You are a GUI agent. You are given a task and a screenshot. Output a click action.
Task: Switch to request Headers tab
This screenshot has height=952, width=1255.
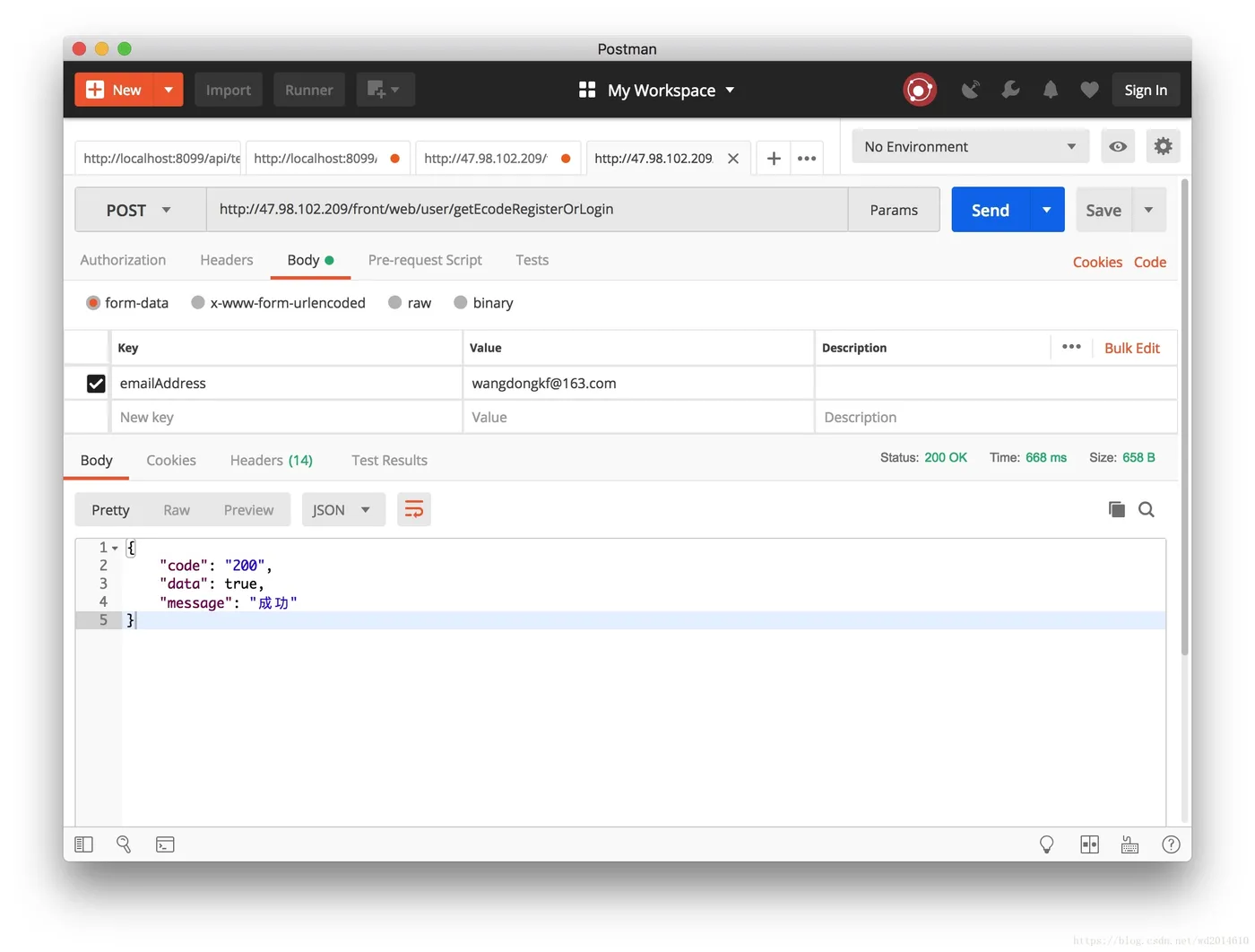pyautogui.click(x=227, y=260)
